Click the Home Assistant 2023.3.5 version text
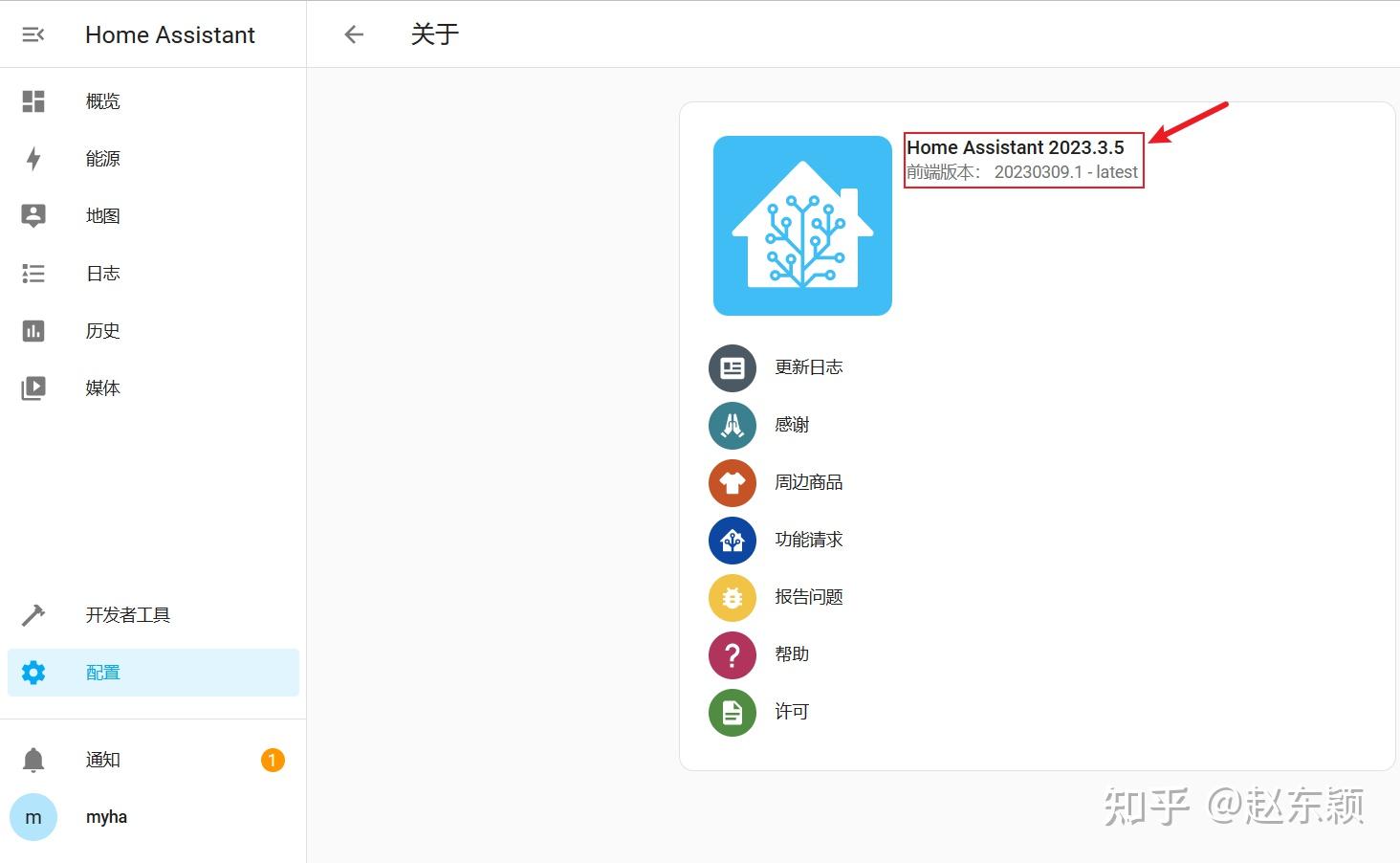Screen dimensions: 1400x863 1016,147
